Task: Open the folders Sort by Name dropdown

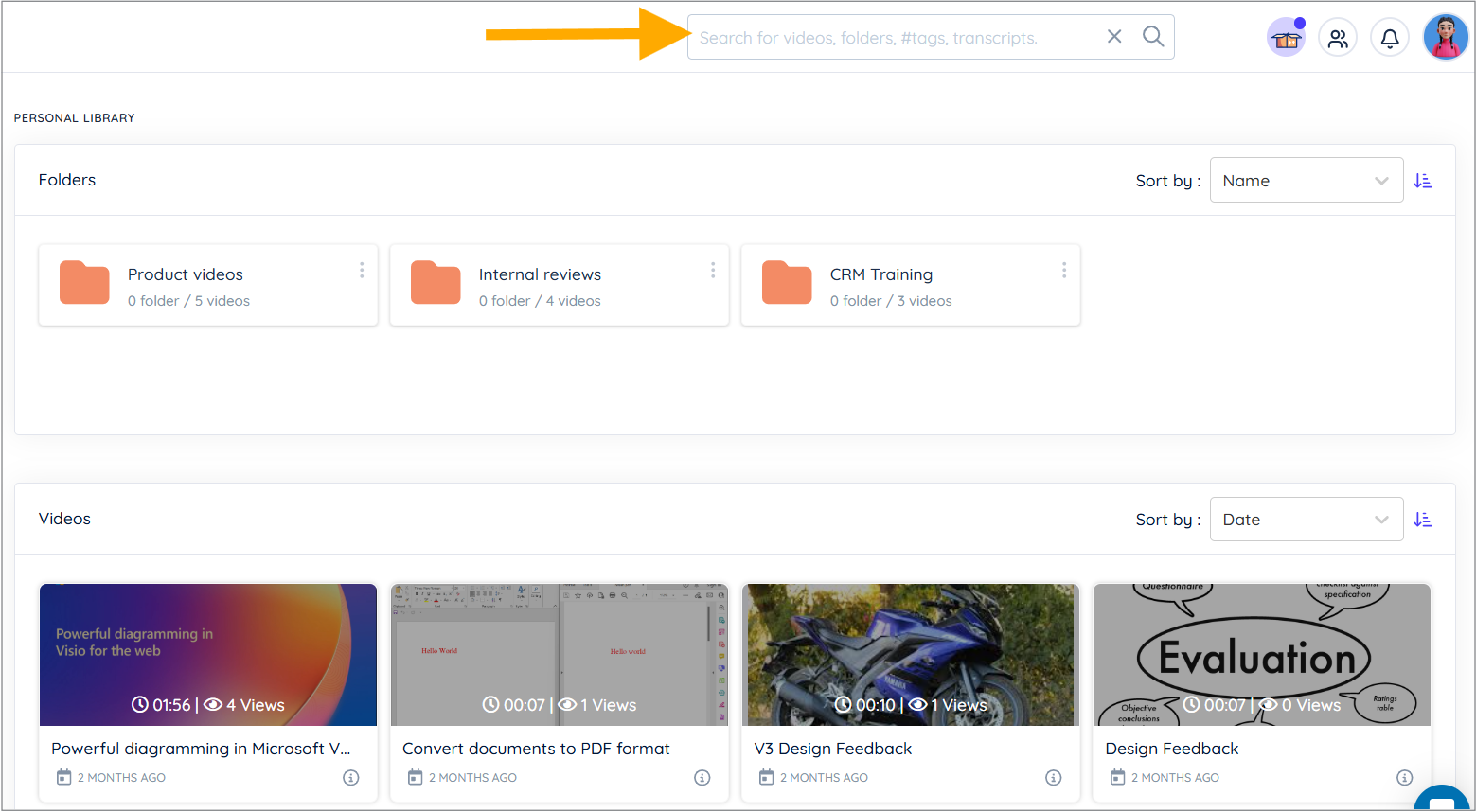Action: click(x=1306, y=181)
